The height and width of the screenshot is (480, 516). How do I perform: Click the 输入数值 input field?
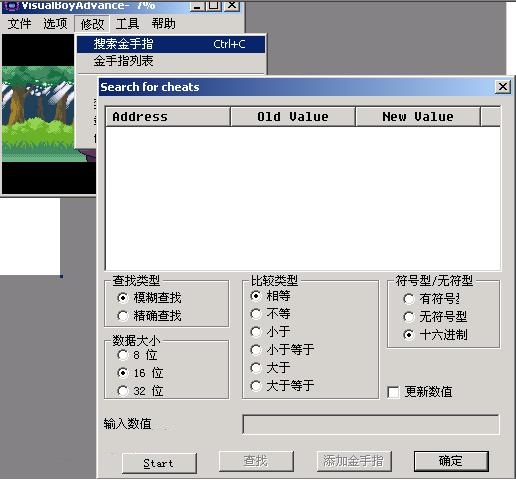(371, 424)
